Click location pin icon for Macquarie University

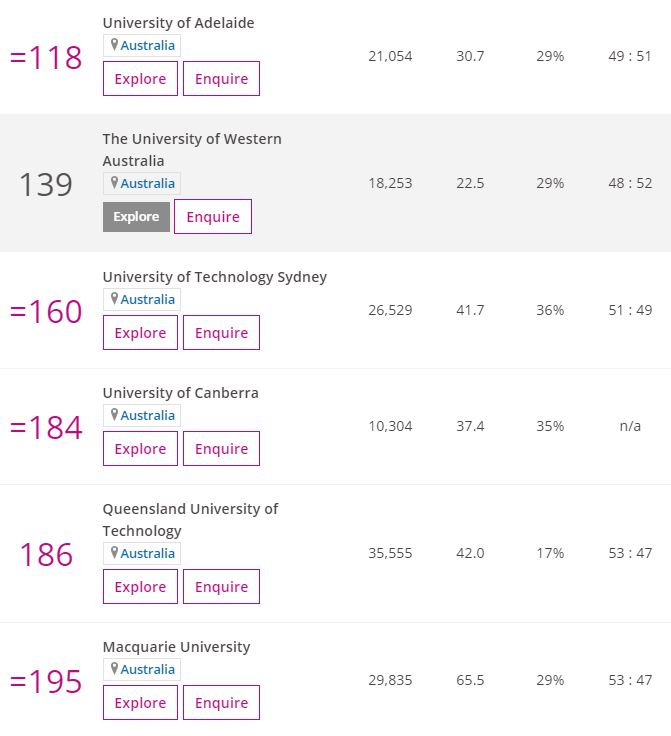[x=114, y=669]
